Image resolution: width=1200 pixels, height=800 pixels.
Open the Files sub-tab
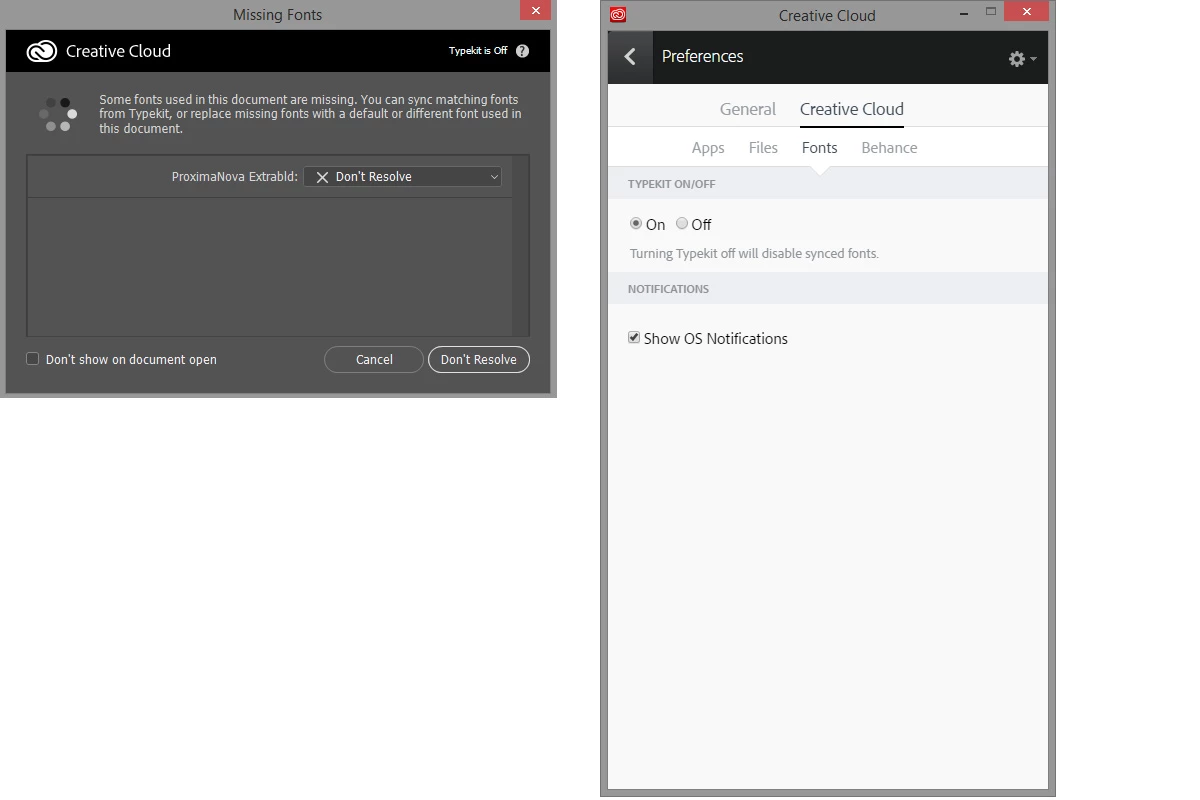[763, 148]
